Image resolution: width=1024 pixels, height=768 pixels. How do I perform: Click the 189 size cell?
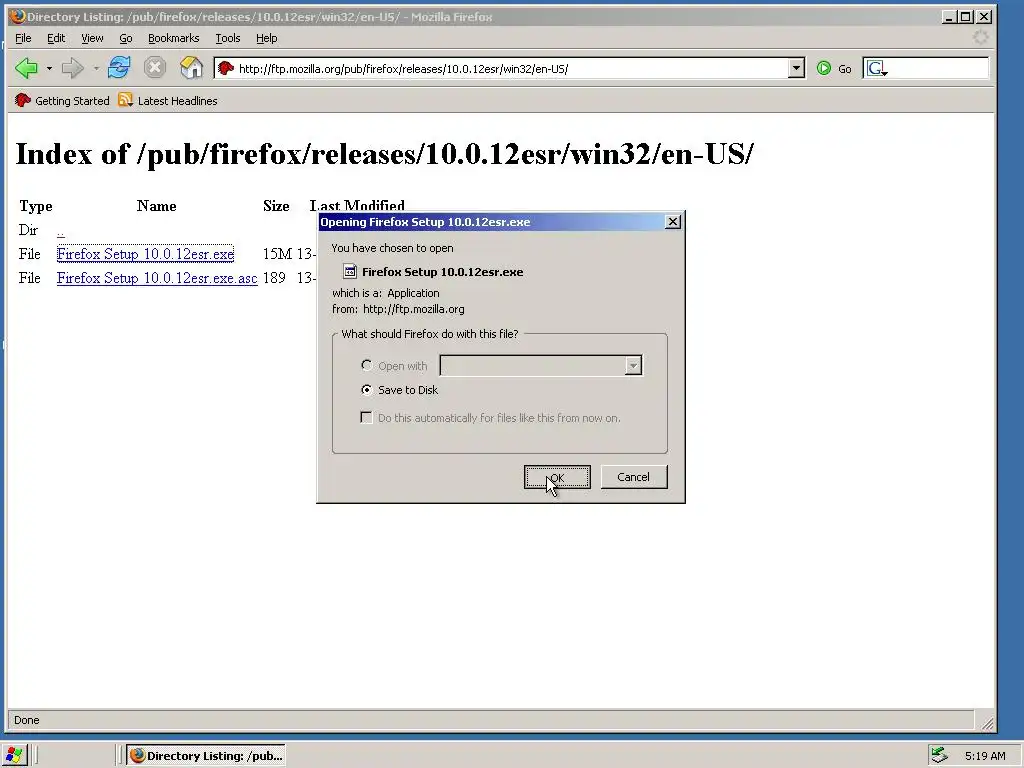click(274, 278)
